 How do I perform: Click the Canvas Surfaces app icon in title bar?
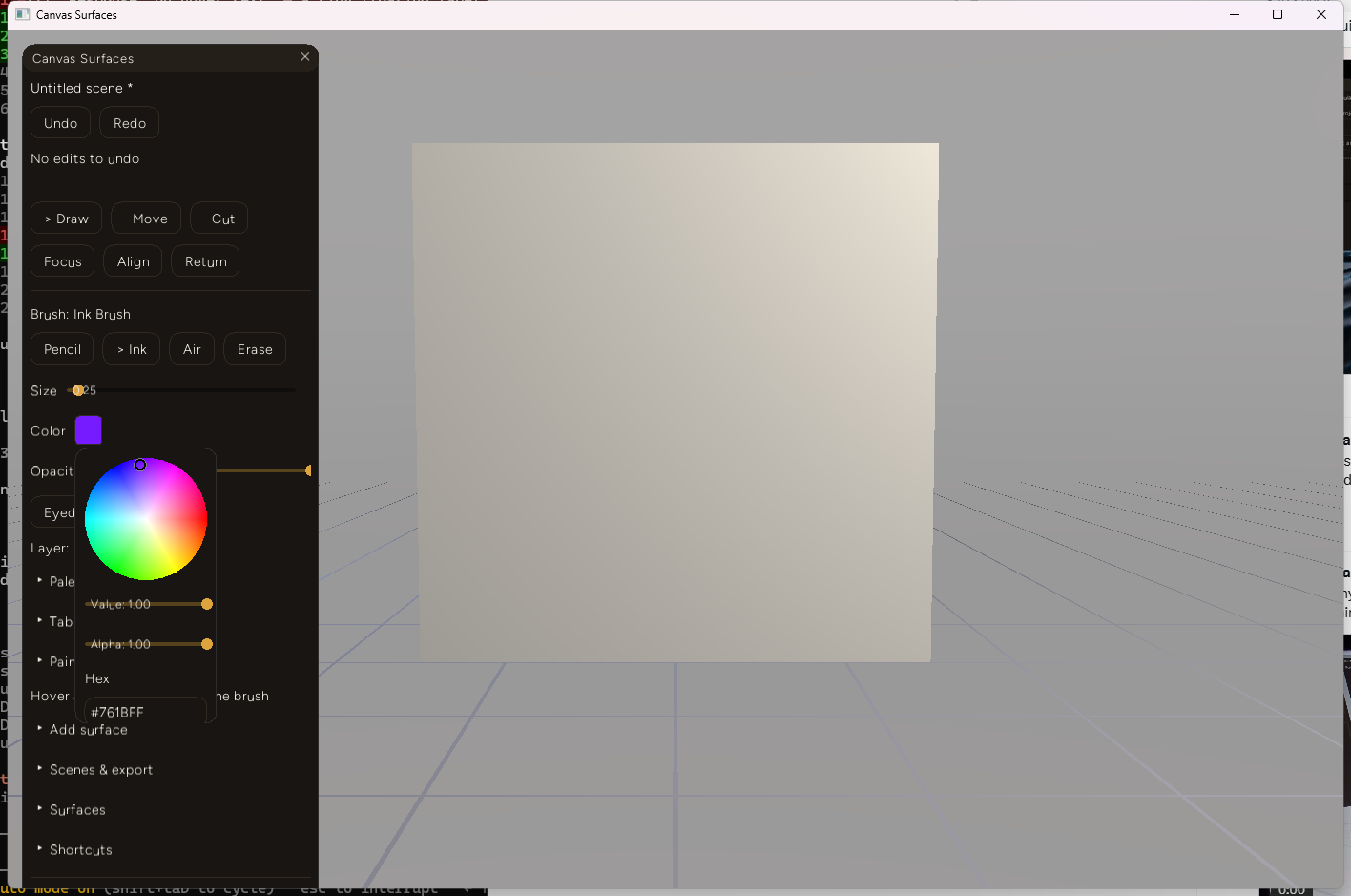tap(23, 14)
